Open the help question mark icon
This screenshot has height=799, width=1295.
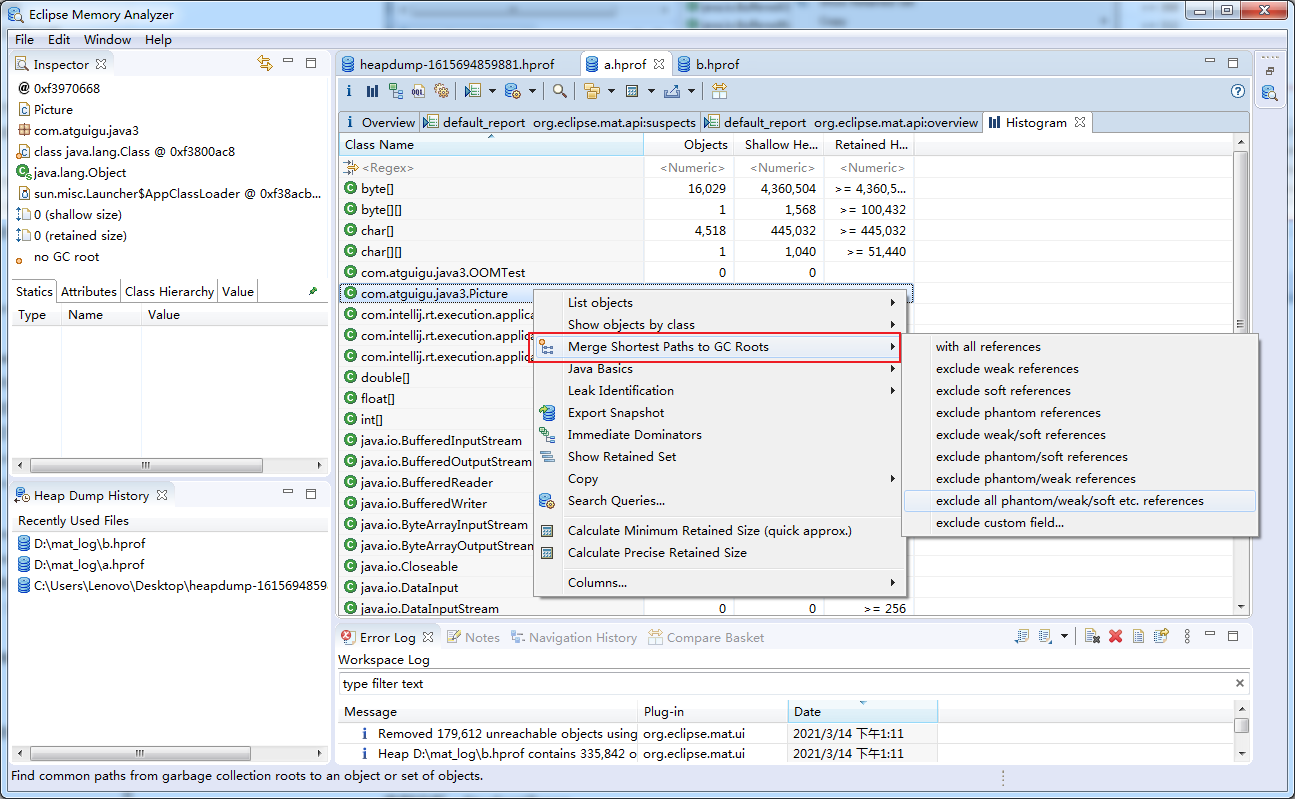[x=1237, y=91]
